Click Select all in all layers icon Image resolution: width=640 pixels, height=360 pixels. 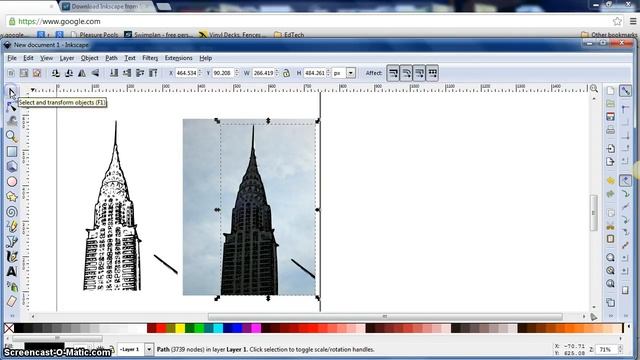(24, 73)
